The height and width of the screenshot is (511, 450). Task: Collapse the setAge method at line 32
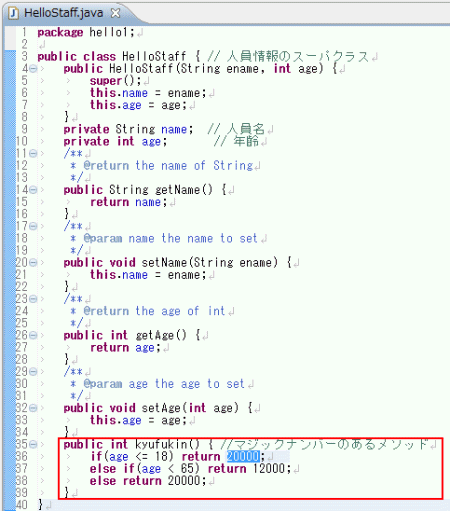(x=33, y=408)
